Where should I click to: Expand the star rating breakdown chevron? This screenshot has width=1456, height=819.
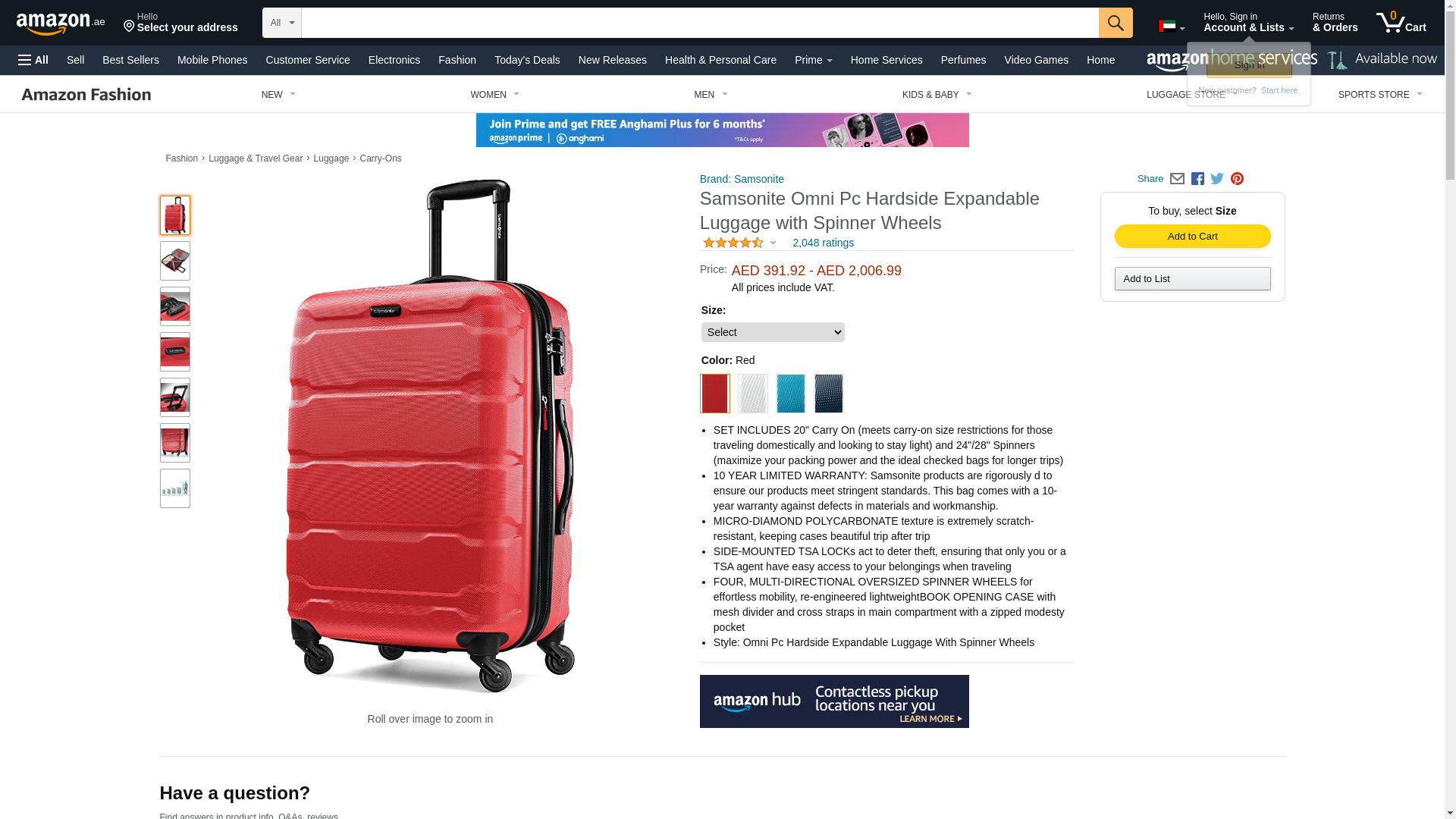coord(773,243)
